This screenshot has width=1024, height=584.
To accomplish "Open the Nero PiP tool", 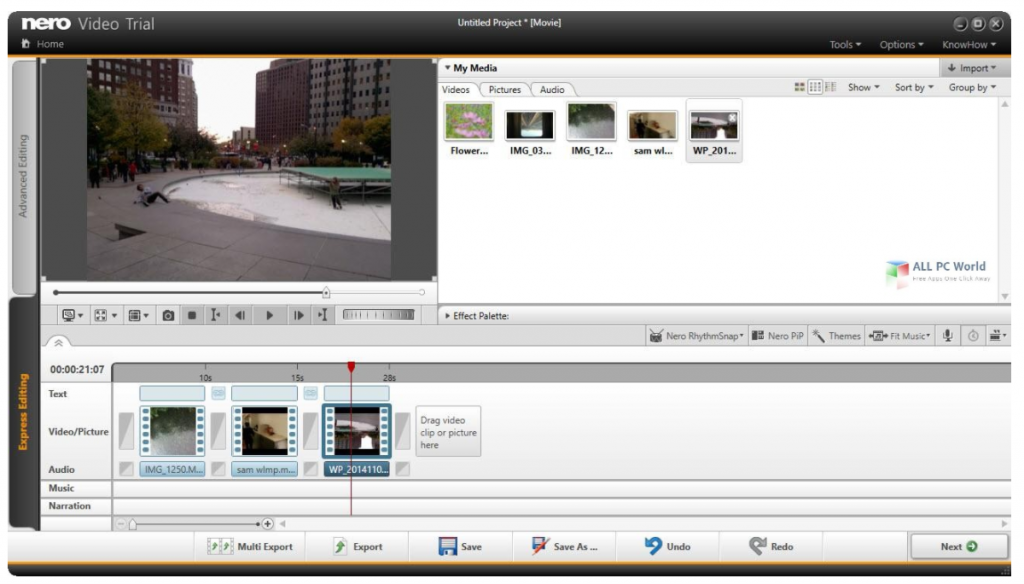I will (777, 336).
